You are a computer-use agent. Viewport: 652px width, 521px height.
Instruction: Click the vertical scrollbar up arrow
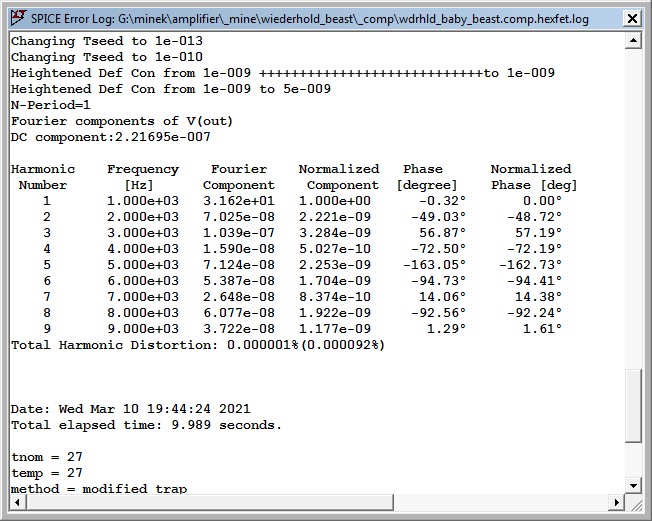[x=633, y=40]
